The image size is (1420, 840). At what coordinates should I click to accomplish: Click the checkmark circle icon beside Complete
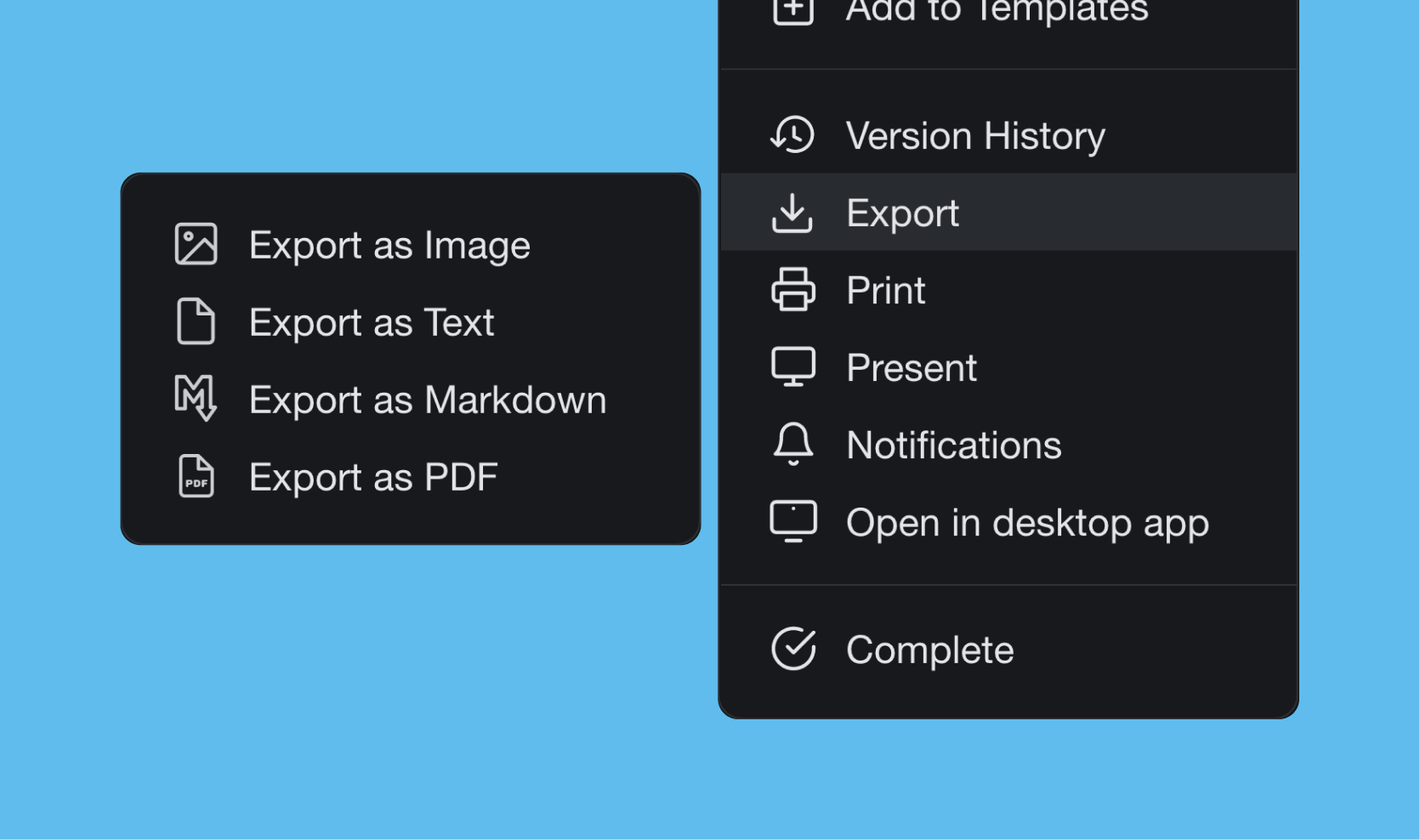pos(793,649)
